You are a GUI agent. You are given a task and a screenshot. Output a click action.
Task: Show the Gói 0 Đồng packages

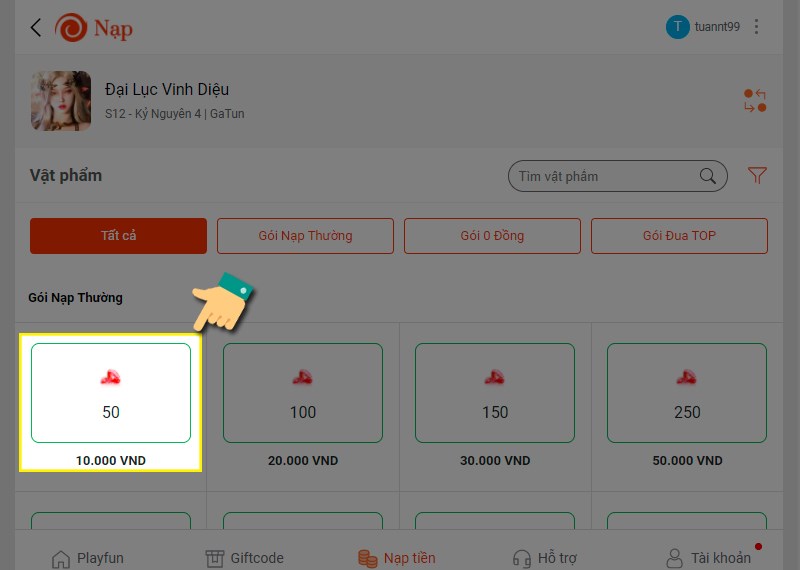492,236
